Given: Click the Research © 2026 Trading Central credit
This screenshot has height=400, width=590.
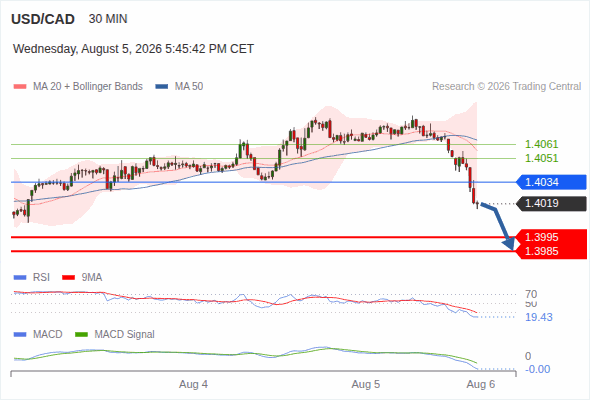Looking at the screenshot, I should [x=506, y=87].
